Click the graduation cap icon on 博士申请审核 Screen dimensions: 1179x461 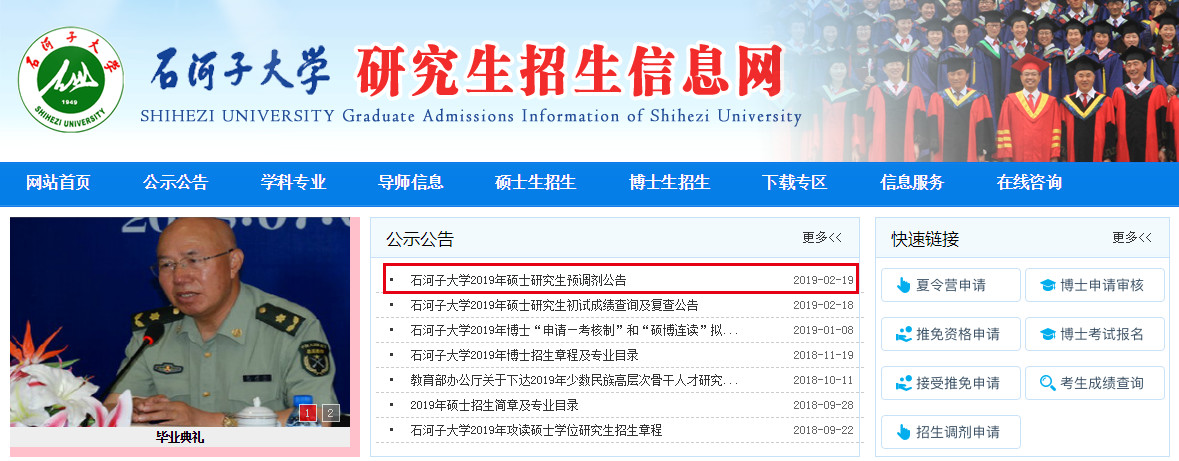[1047, 285]
